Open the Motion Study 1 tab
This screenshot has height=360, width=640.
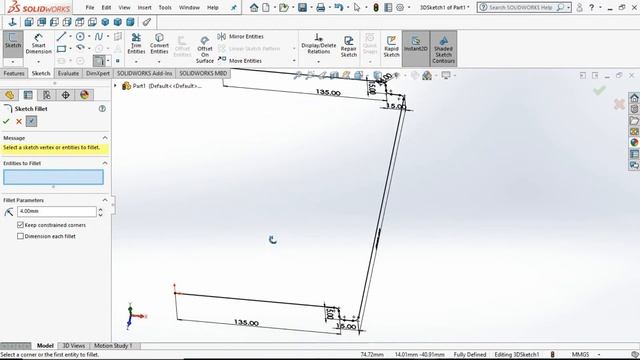click(113, 346)
